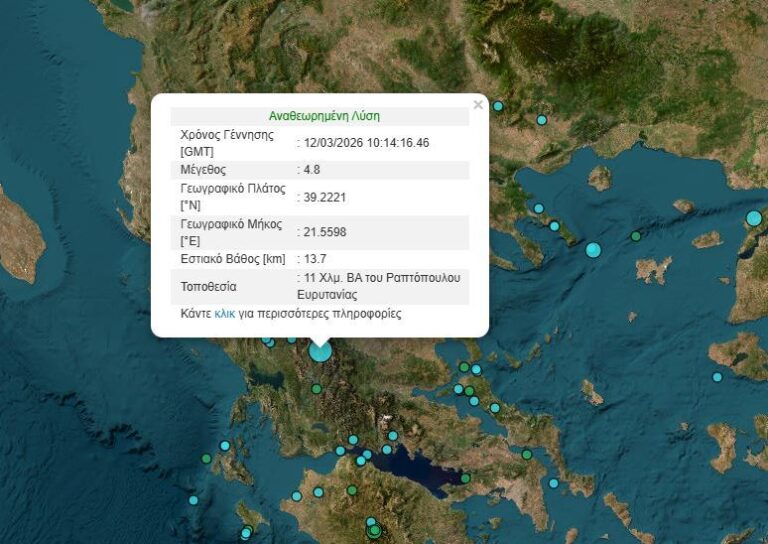Click the large cyan marker in the sea east of Chalkidiki
This screenshot has width=768, height=544.
pos(593,249)
